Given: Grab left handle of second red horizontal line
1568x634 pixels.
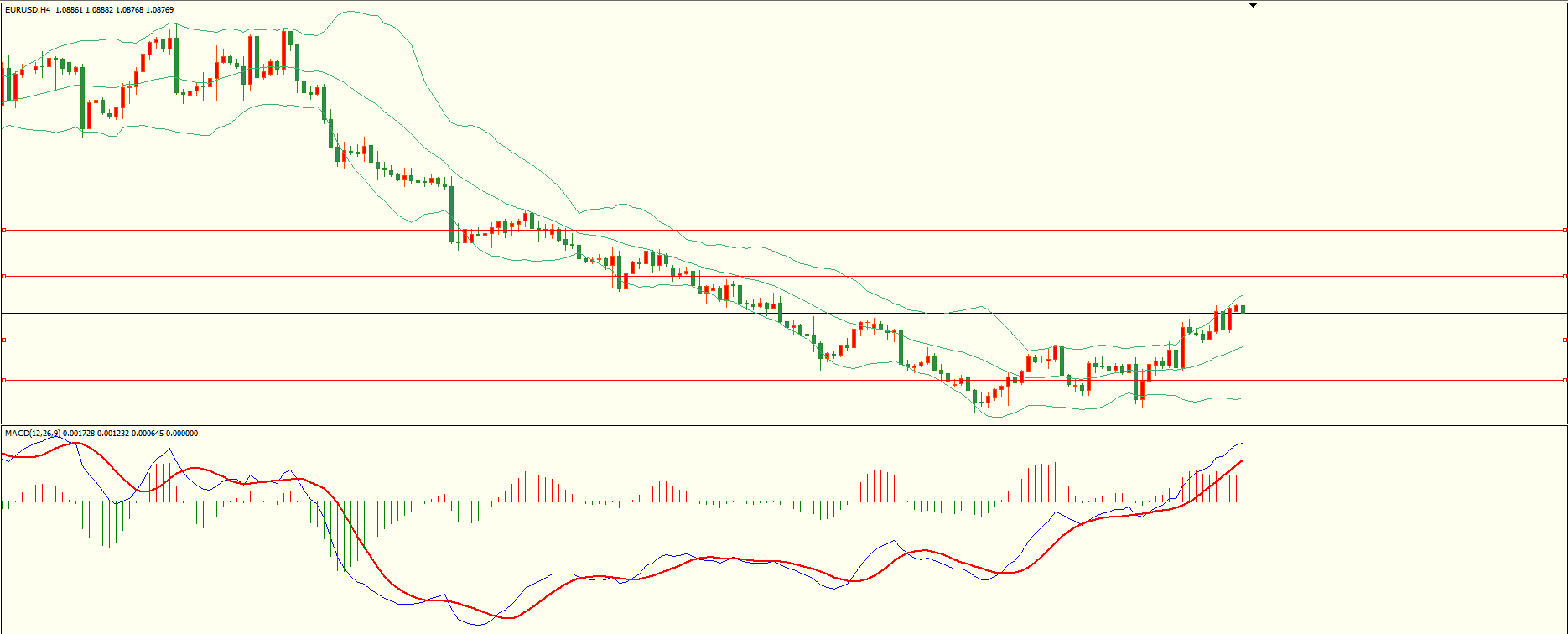Looking at the screenshot, I should pos(3,276).
